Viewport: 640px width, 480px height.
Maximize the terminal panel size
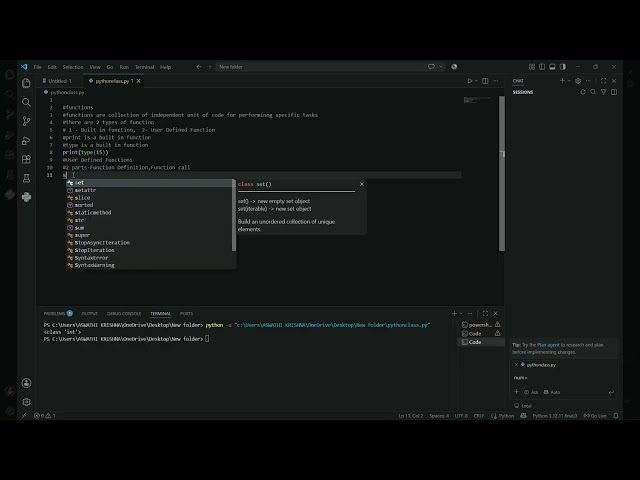pyautogui.click(x=485, y=313)
